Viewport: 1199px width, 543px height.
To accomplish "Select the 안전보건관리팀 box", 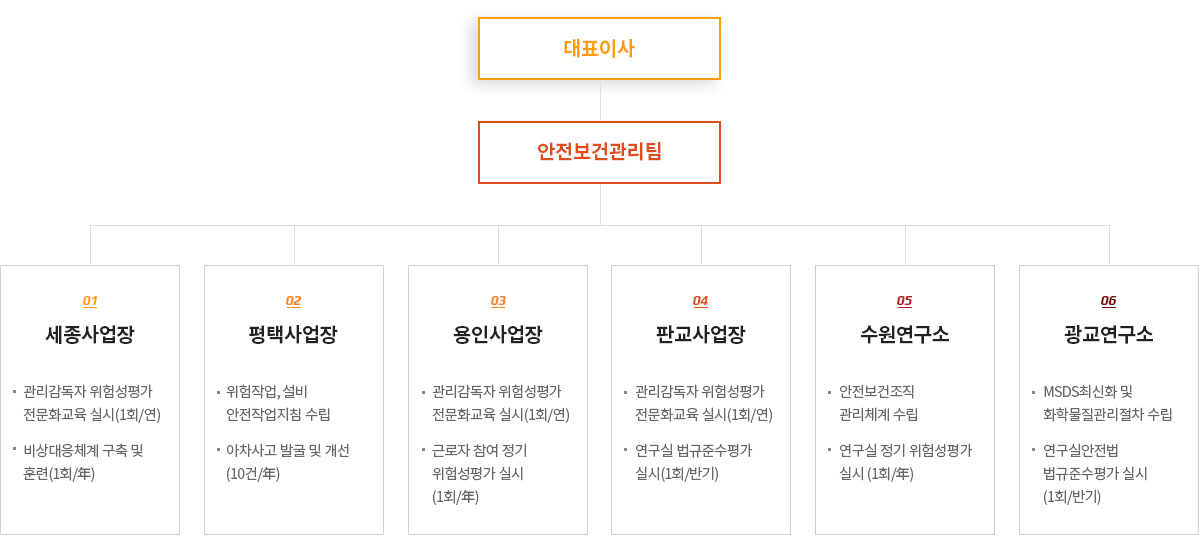I will tap(600, 152).
